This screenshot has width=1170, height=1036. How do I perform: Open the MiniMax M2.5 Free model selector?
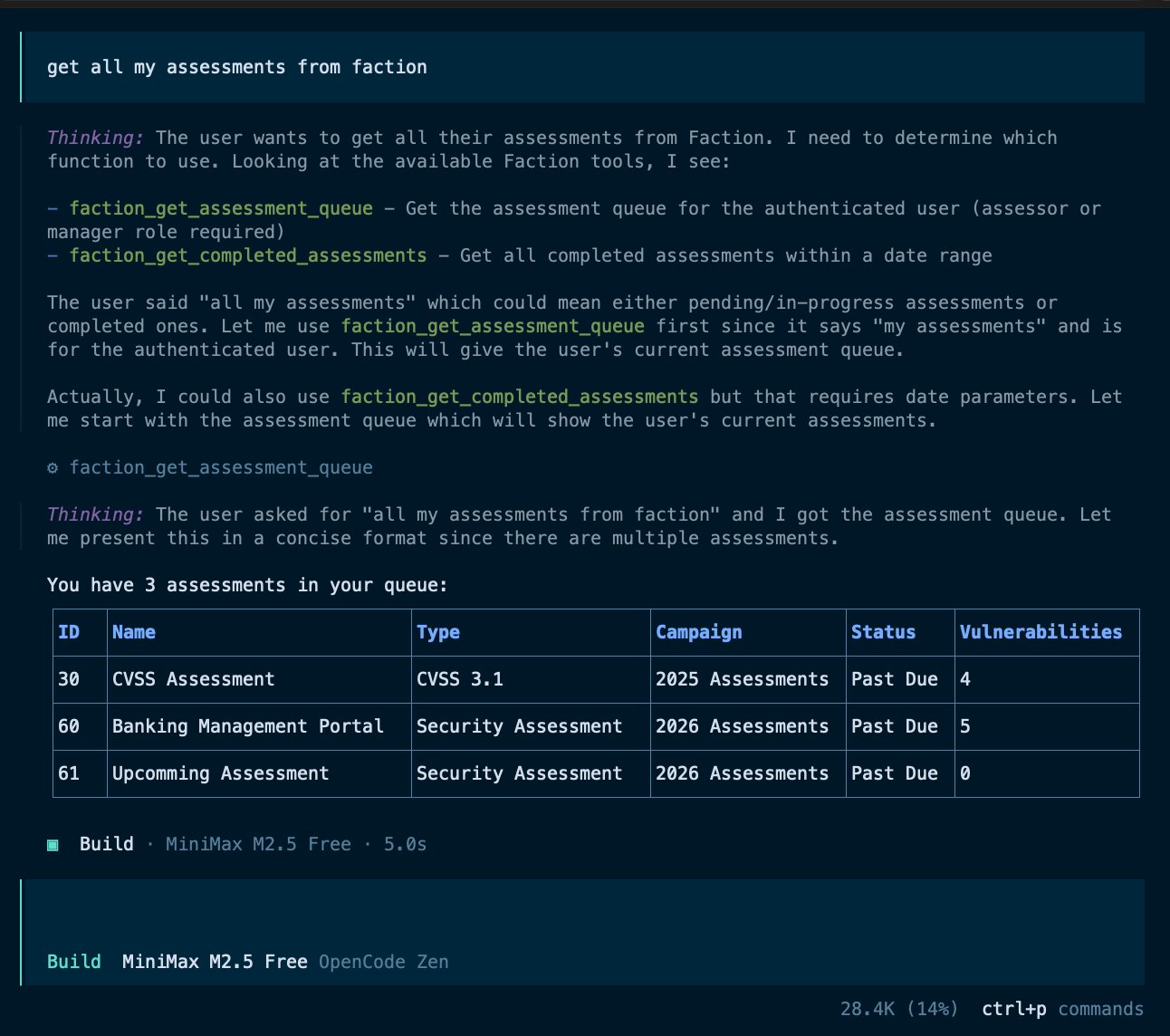pos(215,962)
